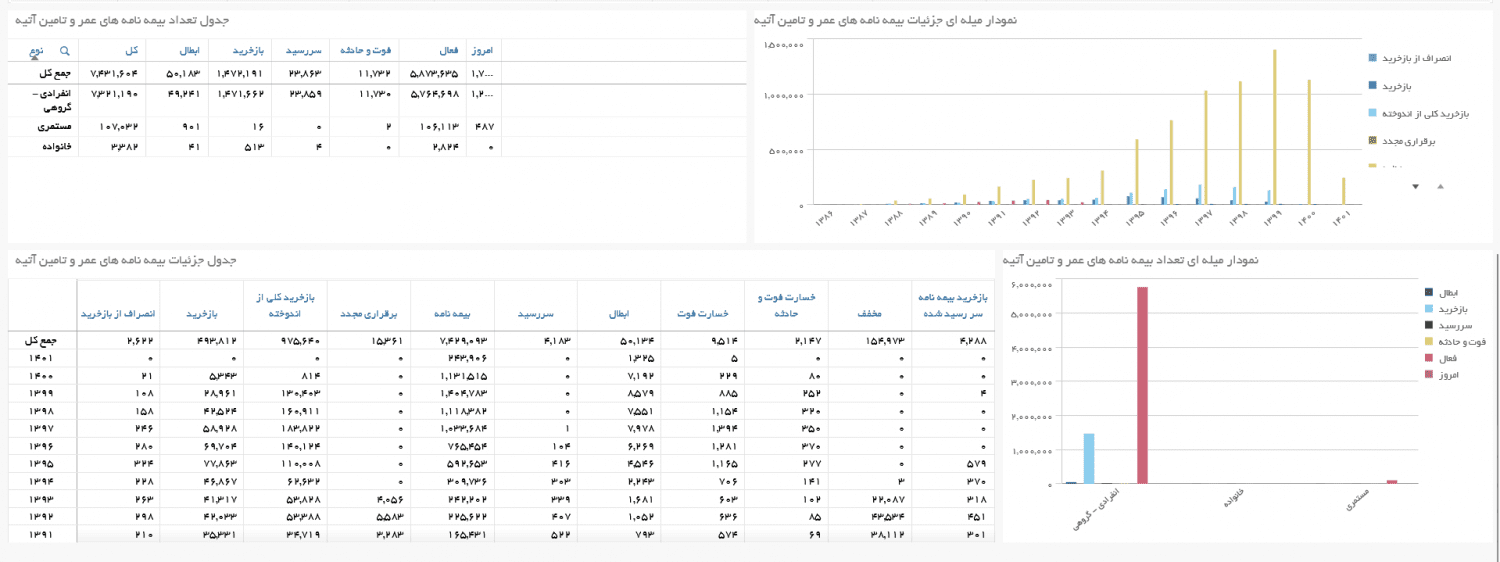This screenshot has width=1500, height=562.
Task: Select year ۱۳۹۴ row in the details table
Action: coord(502,482)
